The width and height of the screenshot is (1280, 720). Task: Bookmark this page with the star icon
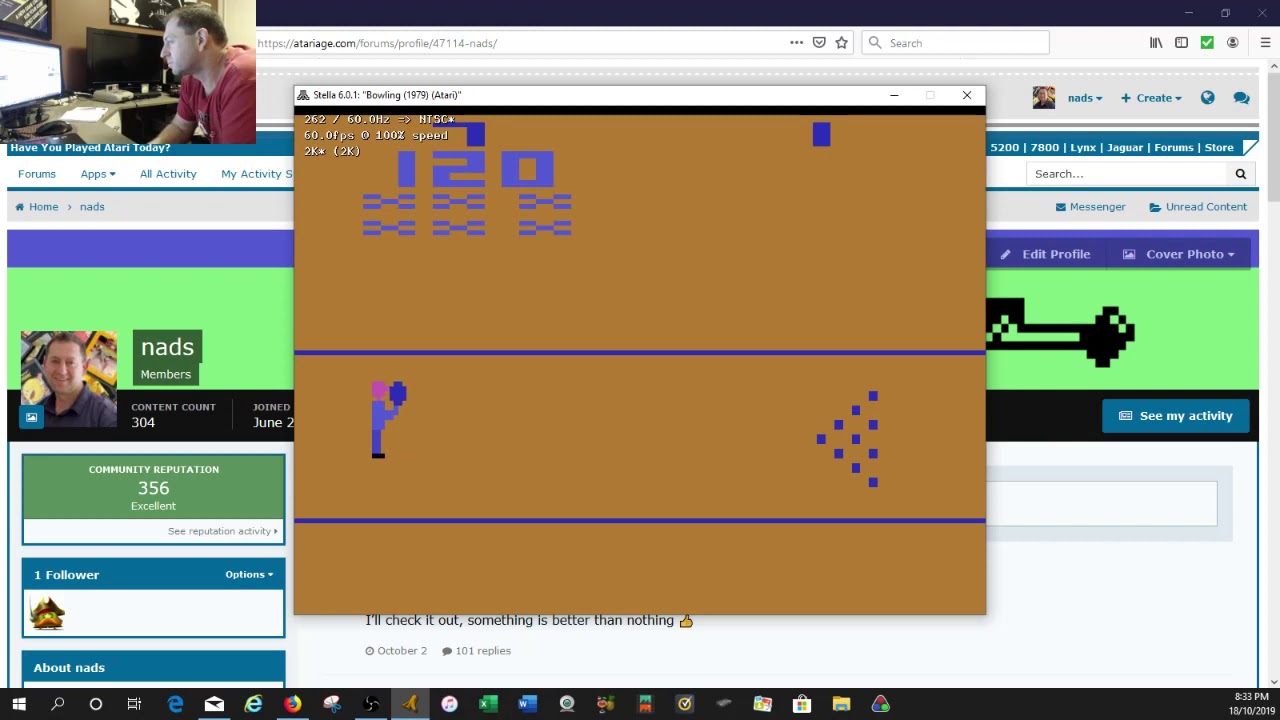(842, 43)
